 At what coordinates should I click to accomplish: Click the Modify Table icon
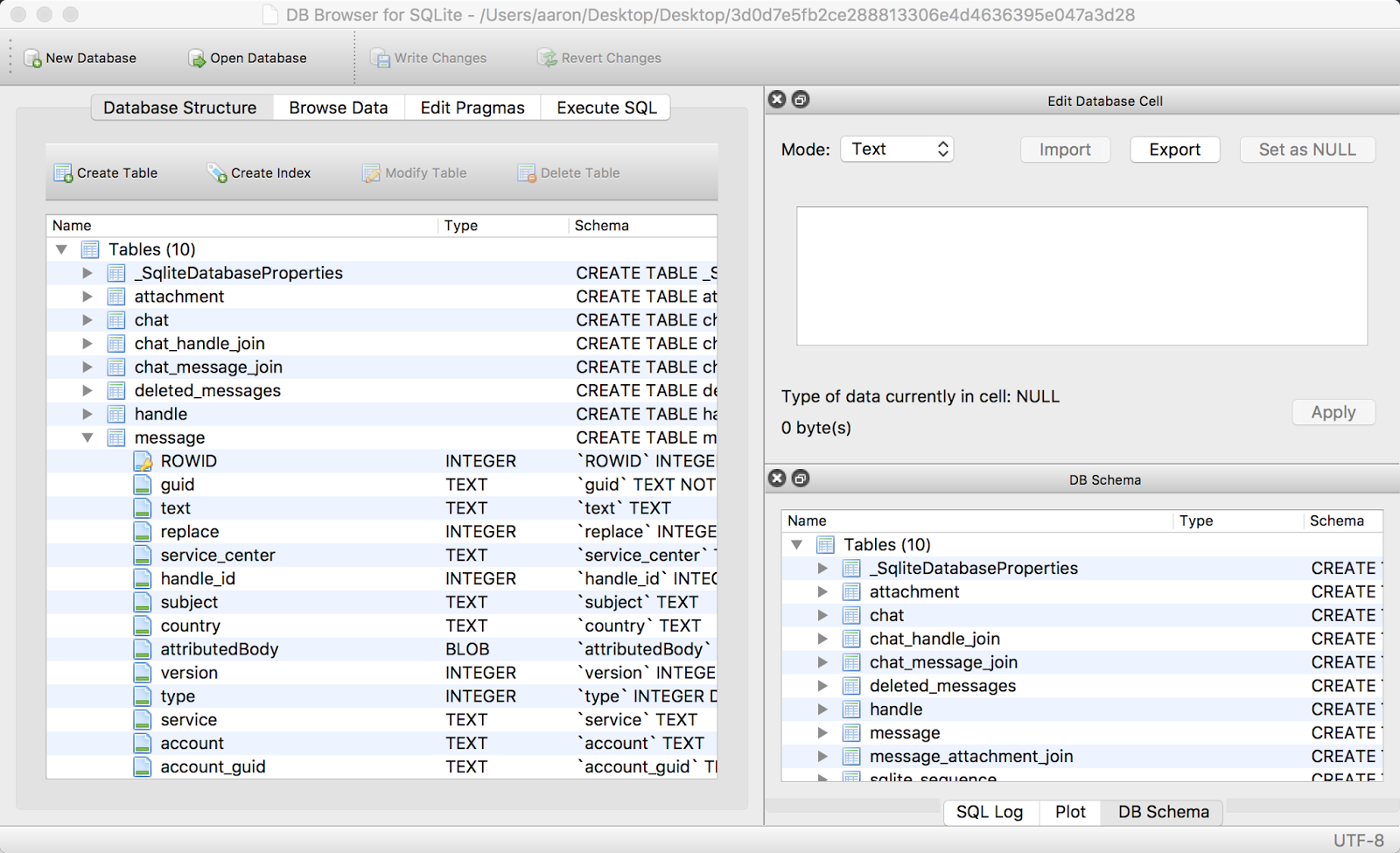point(372,173)
